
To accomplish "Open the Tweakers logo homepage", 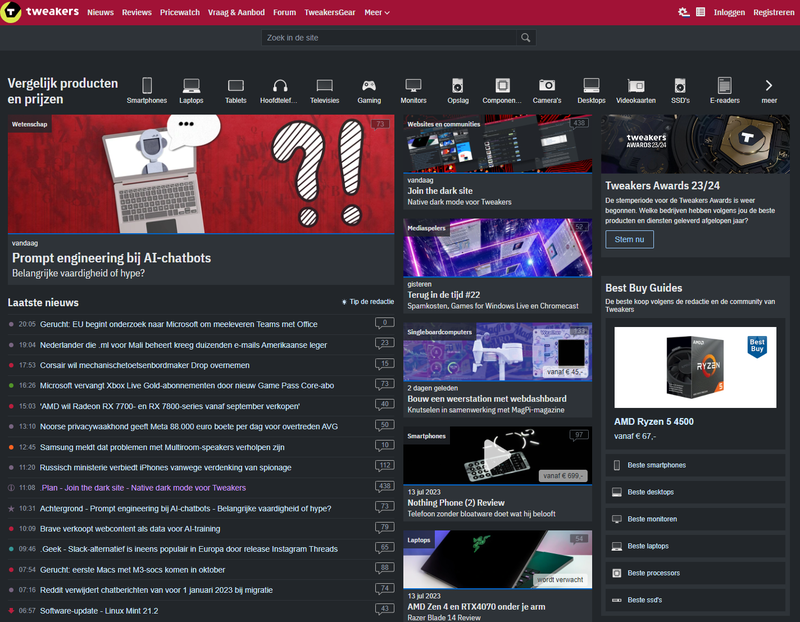I will tap(40, 11).
